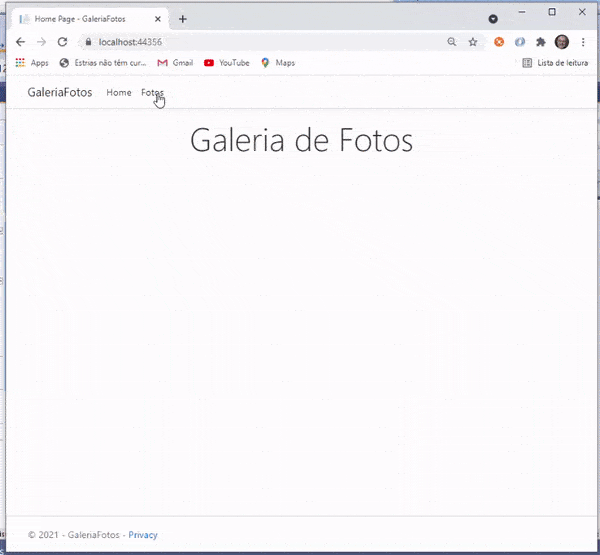Open the user profile avatar
This screenshot has height=555, width=600.
[562, 42]
